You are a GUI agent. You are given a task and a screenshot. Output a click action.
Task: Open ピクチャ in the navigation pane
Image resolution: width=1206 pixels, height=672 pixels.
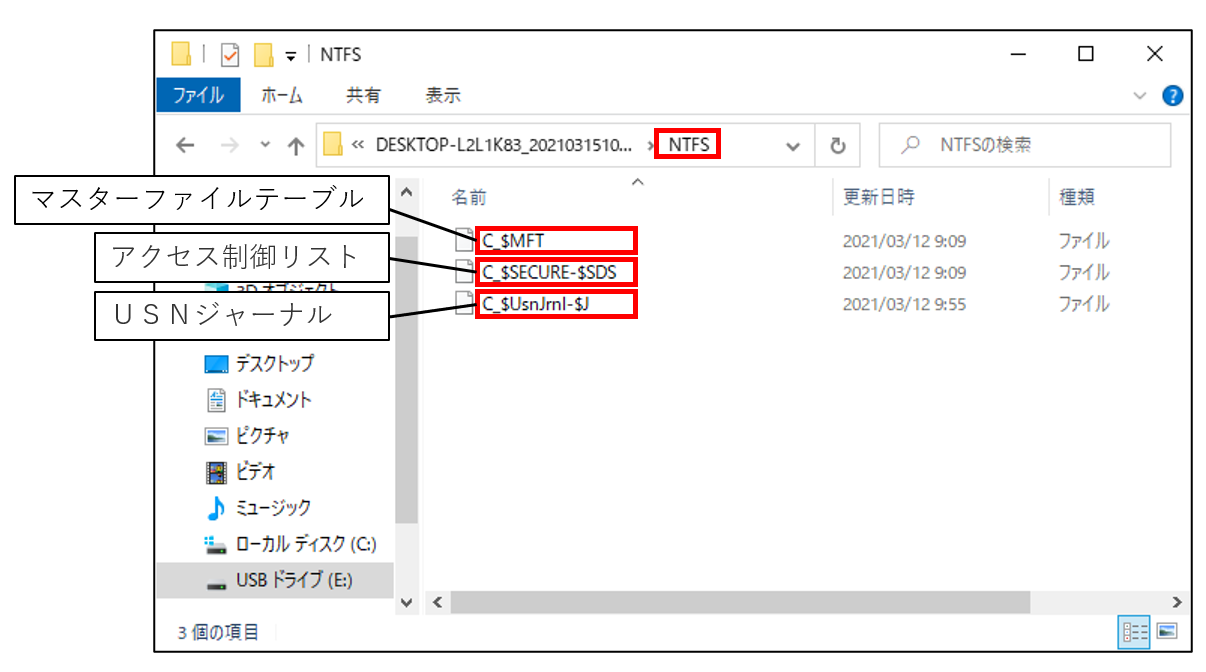coord(247,436)
